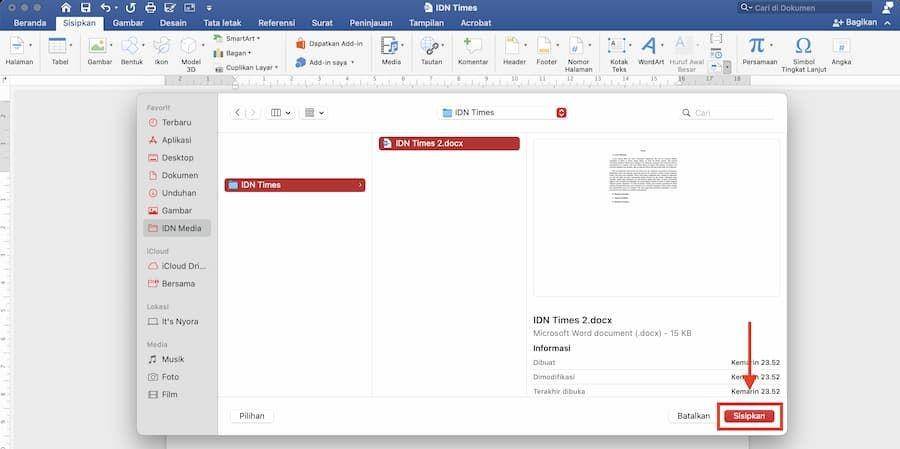This screenshot has height=449, width=900.
Task: Open Unduhan in the sidebar
Action: [177, 193]
